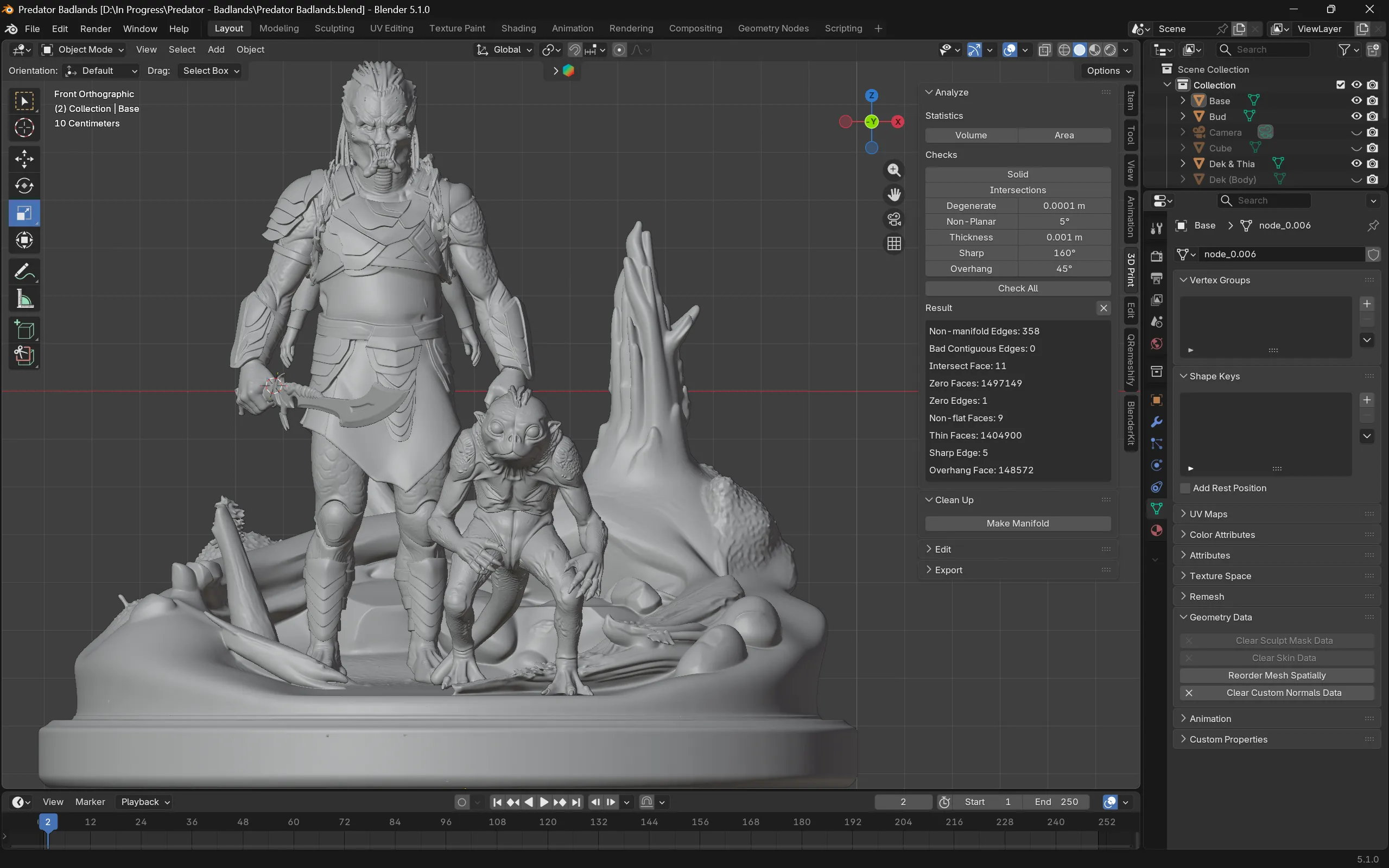The image size is (1389, 868).
Task: Click the red X axis gizmo ball
Action: [898, 122]
